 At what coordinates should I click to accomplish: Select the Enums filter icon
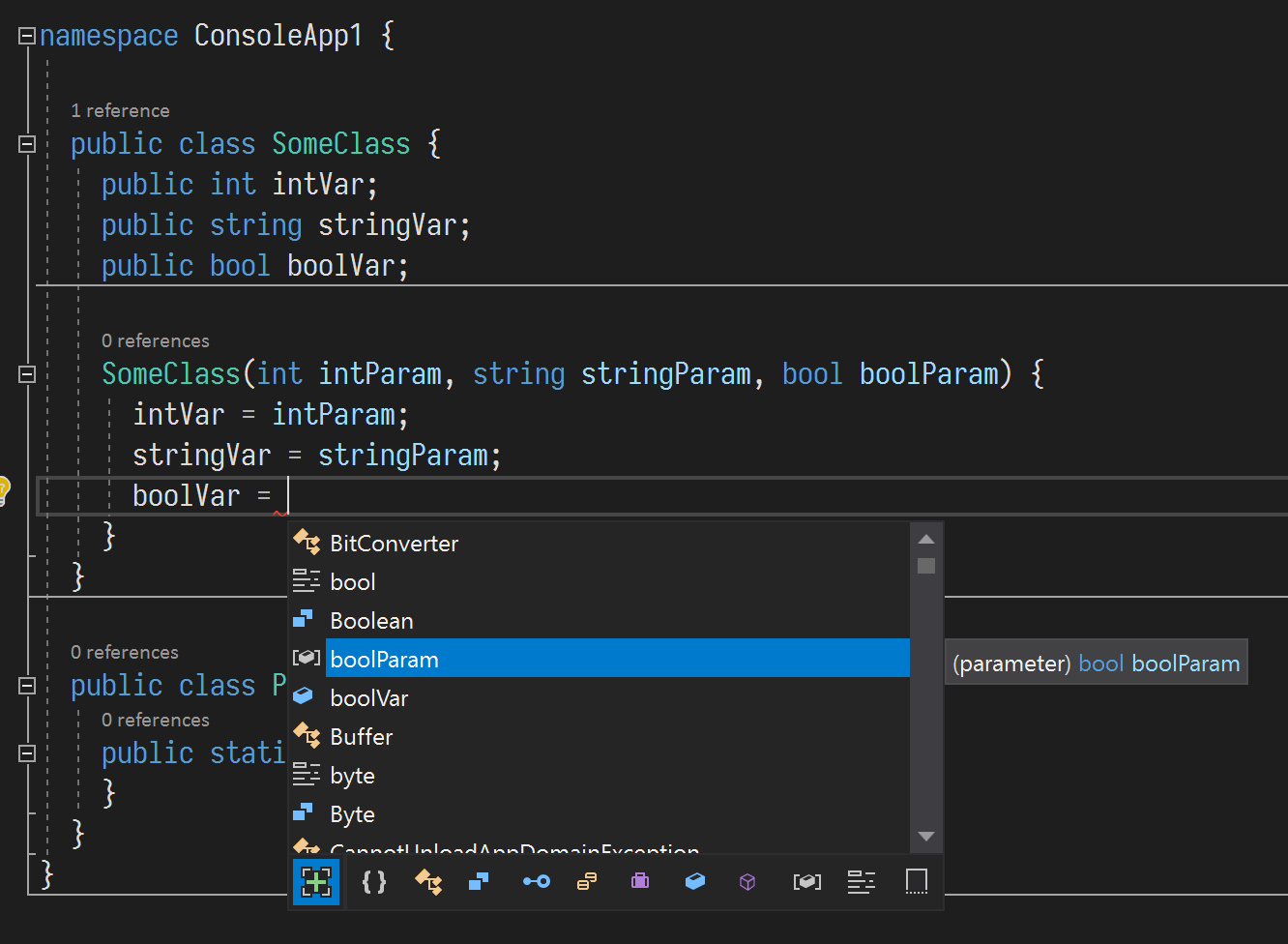tap(587, 881)
